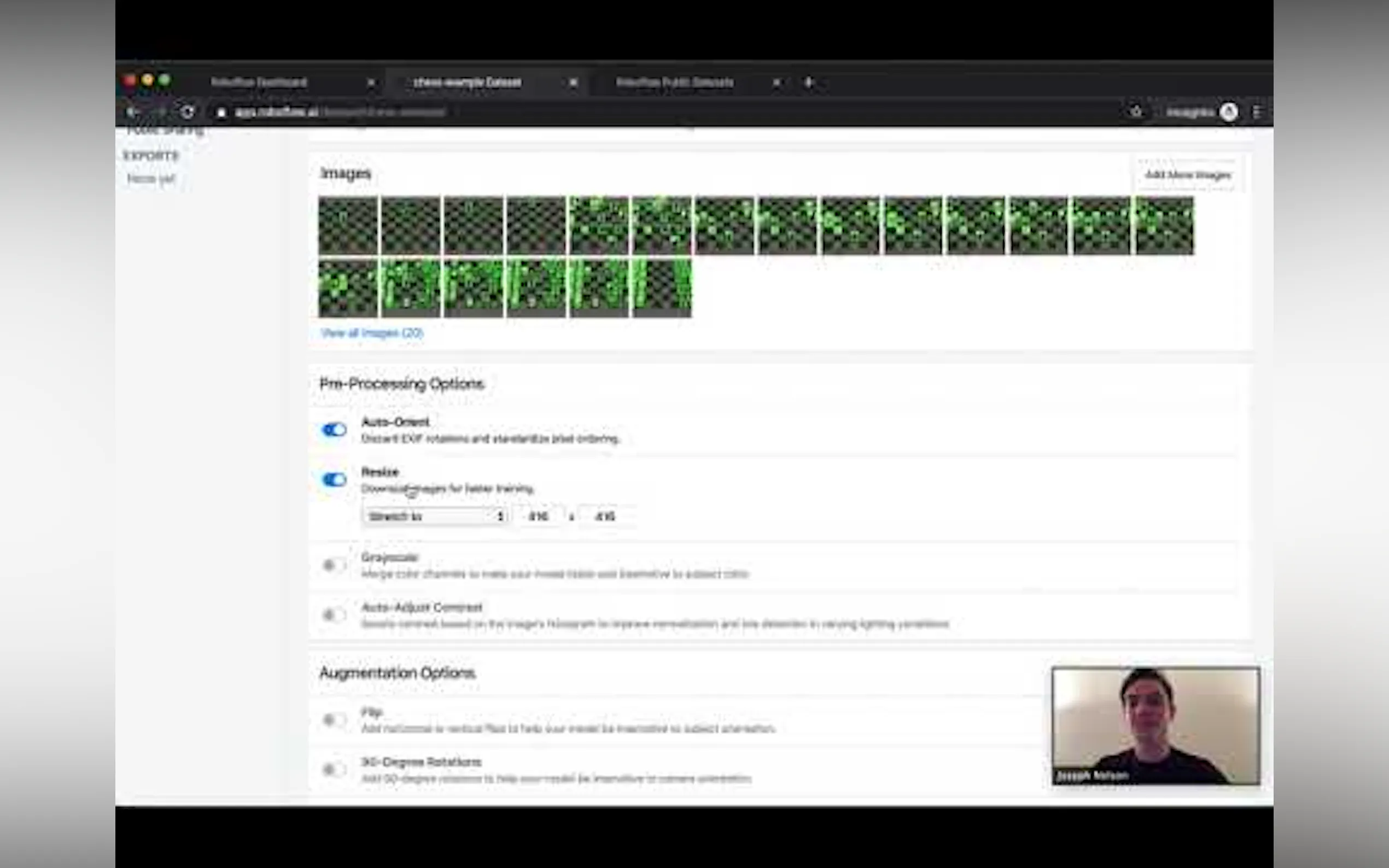Switch to Roboflow Public Datasets tab
The width and height of the screenshot is (1389, 868).
pos(674,82)
